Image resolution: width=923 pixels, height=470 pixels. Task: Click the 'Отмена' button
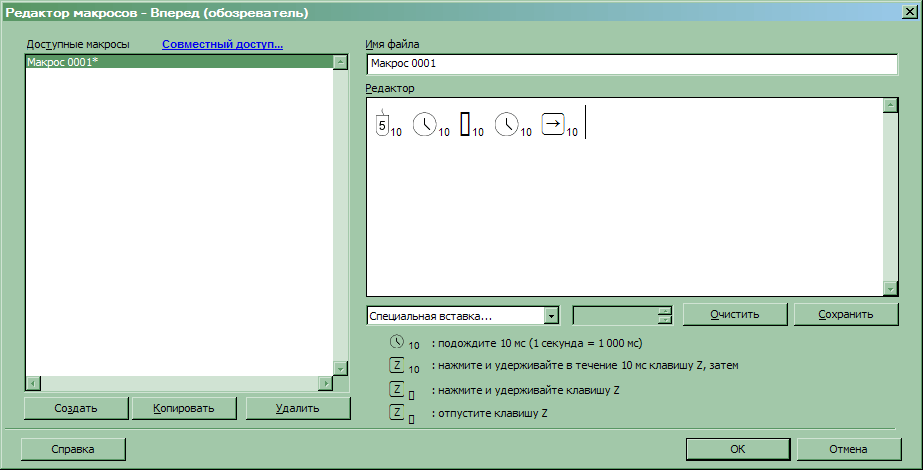[849, 449]
